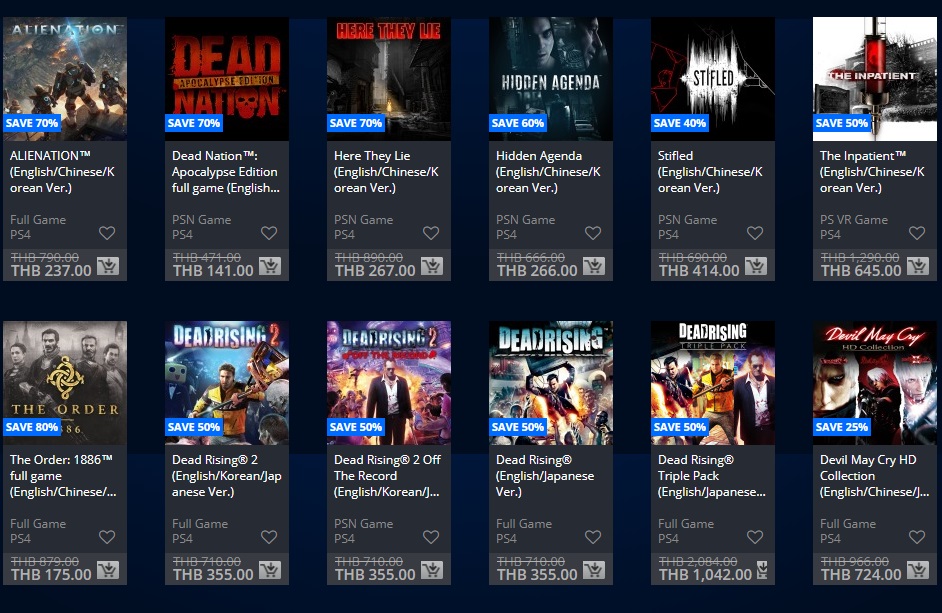The image size is (942, 613).
Task: Toggle wishlist heart for Dead Rising Triple Pack
Action: [755, 537]
